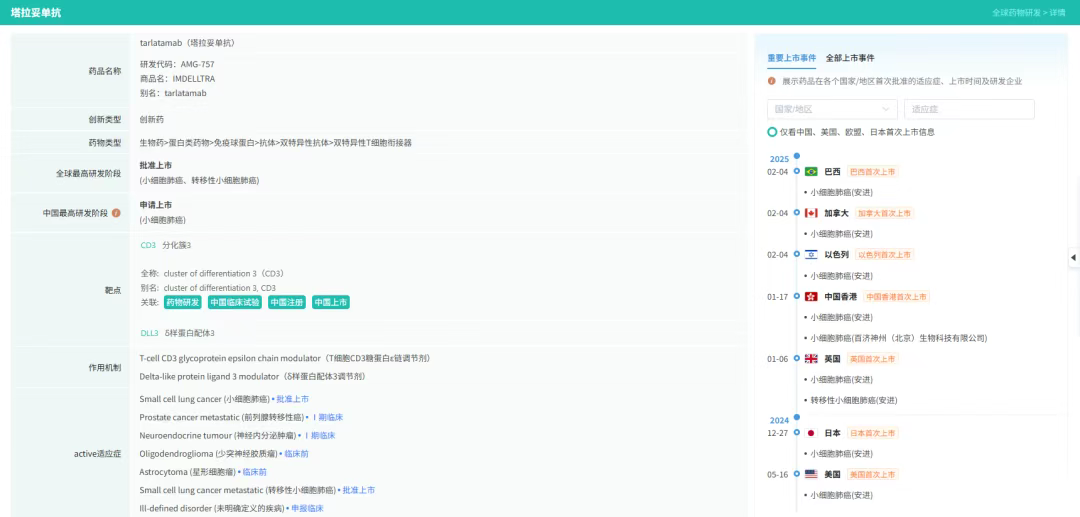Image resolution: width=1080 pixels, height=517 pixels.
Task: Click the side panel collapse arrow
Action: (1073, 257)
